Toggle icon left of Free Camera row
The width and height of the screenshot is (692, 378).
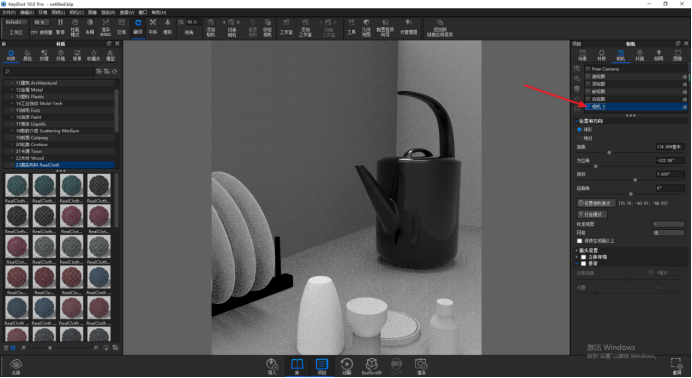click(x=588, y=69)
